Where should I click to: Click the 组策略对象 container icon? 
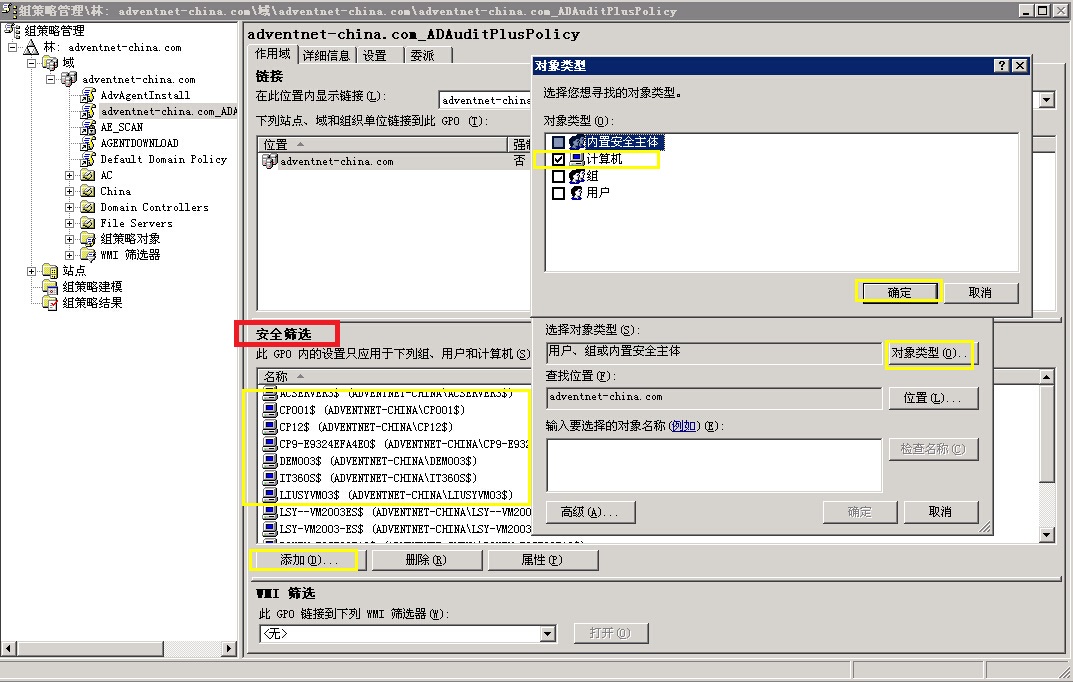pos(88,239)
